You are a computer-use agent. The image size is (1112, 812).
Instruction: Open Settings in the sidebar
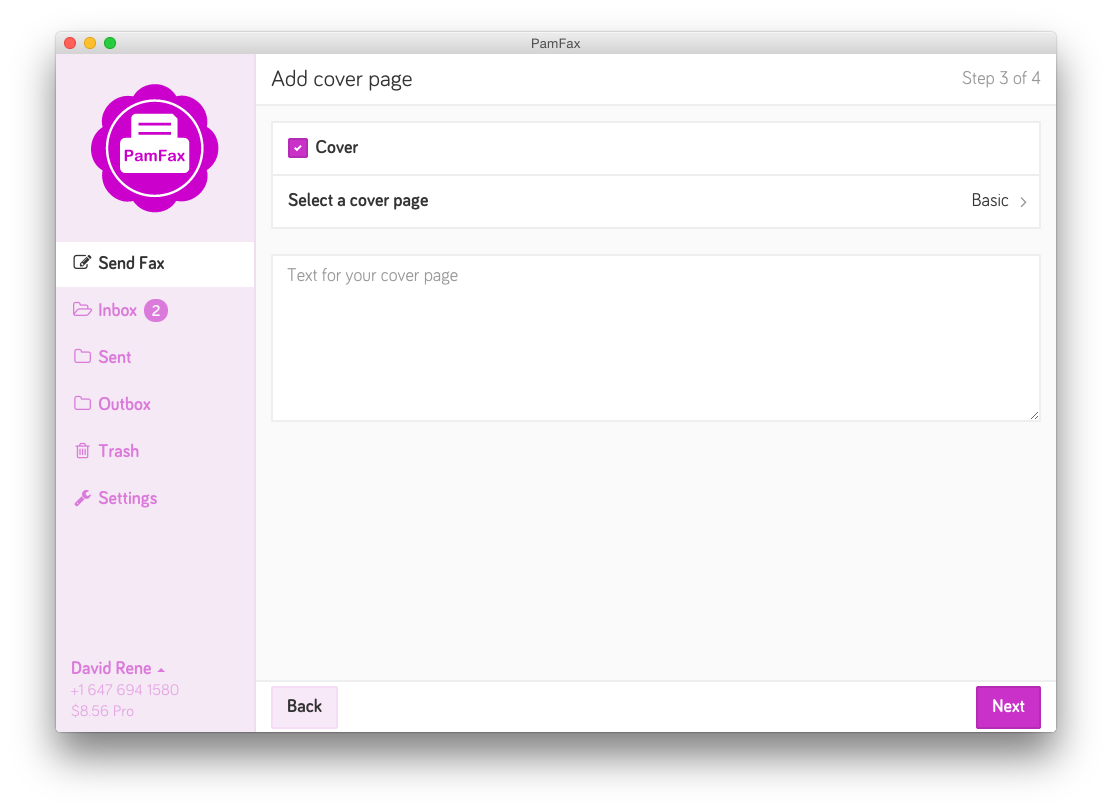pyautogui.click(x=155, y=499)
